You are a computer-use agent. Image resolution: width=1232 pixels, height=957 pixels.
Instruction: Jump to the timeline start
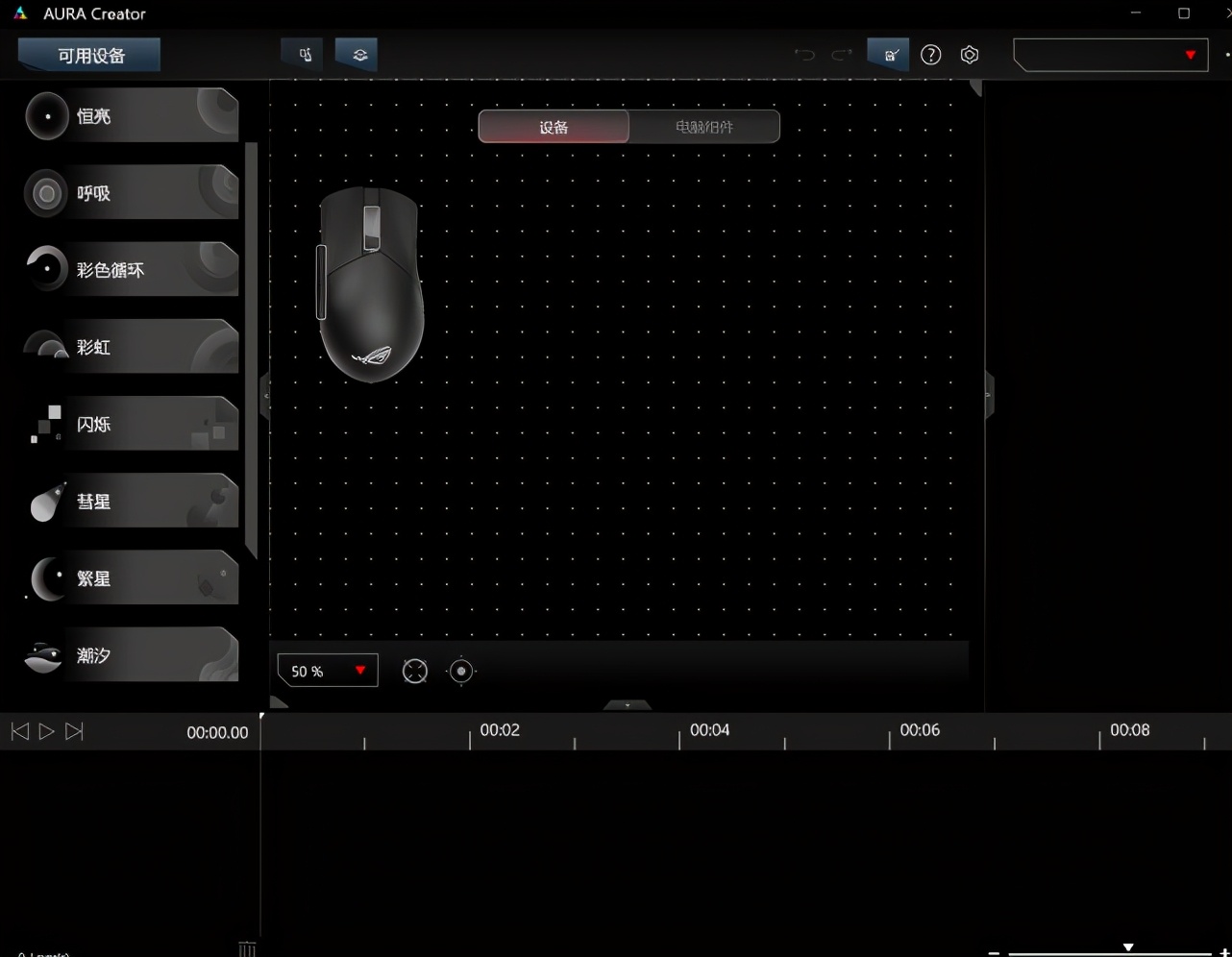click(19, 732)
